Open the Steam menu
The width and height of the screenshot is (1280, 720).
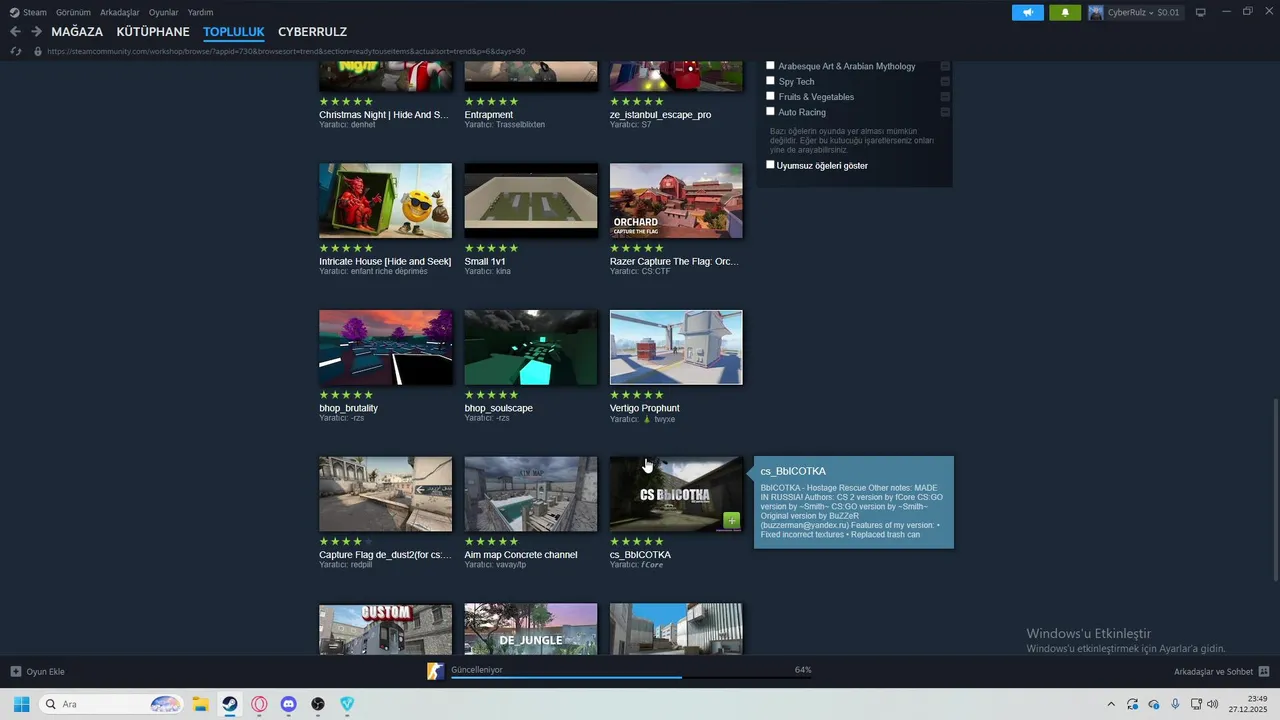click(35, 13)
